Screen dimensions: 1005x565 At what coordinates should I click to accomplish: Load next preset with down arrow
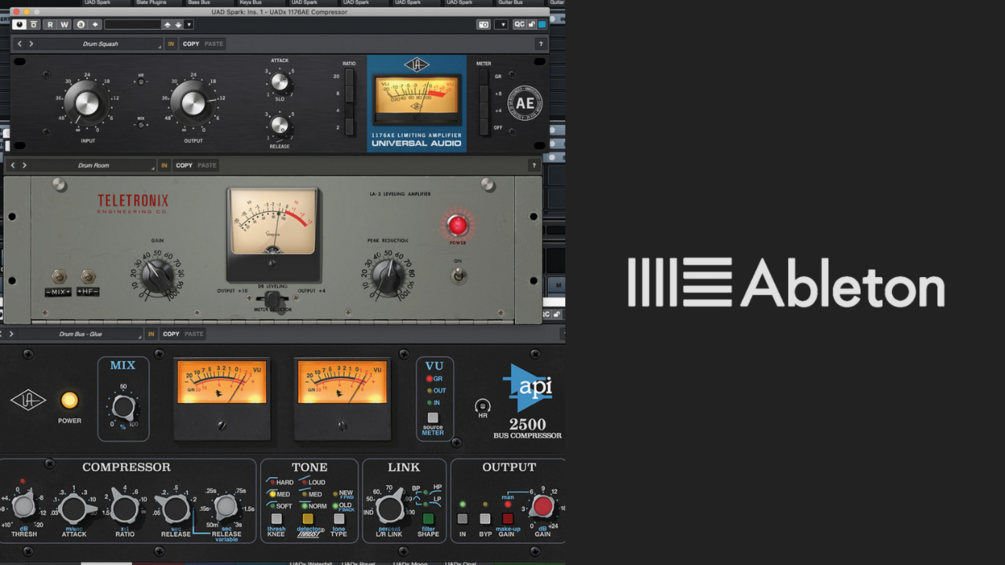point(178,24)
